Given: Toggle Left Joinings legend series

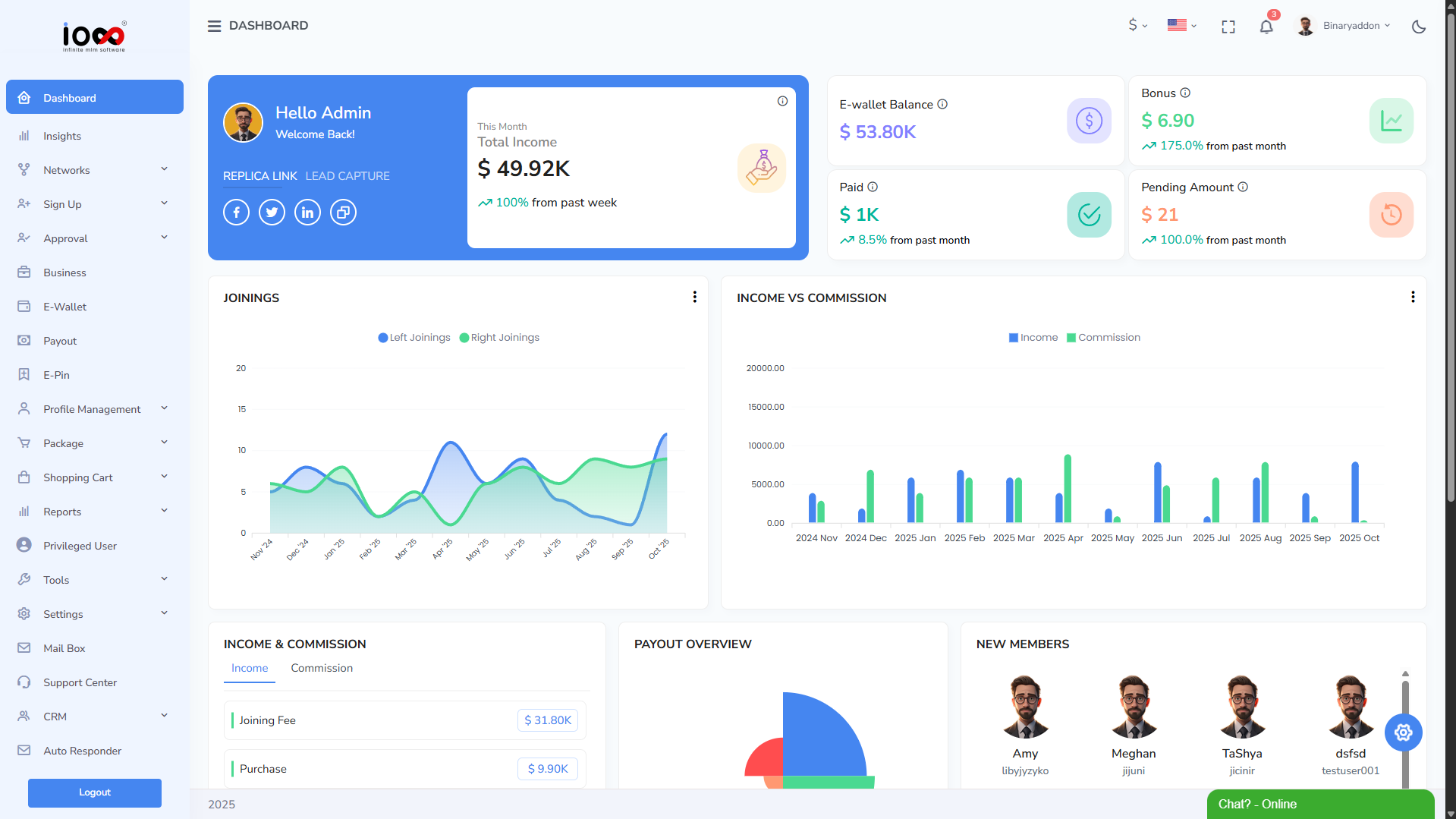Looking at the screenshot, I should pos(414,338).
